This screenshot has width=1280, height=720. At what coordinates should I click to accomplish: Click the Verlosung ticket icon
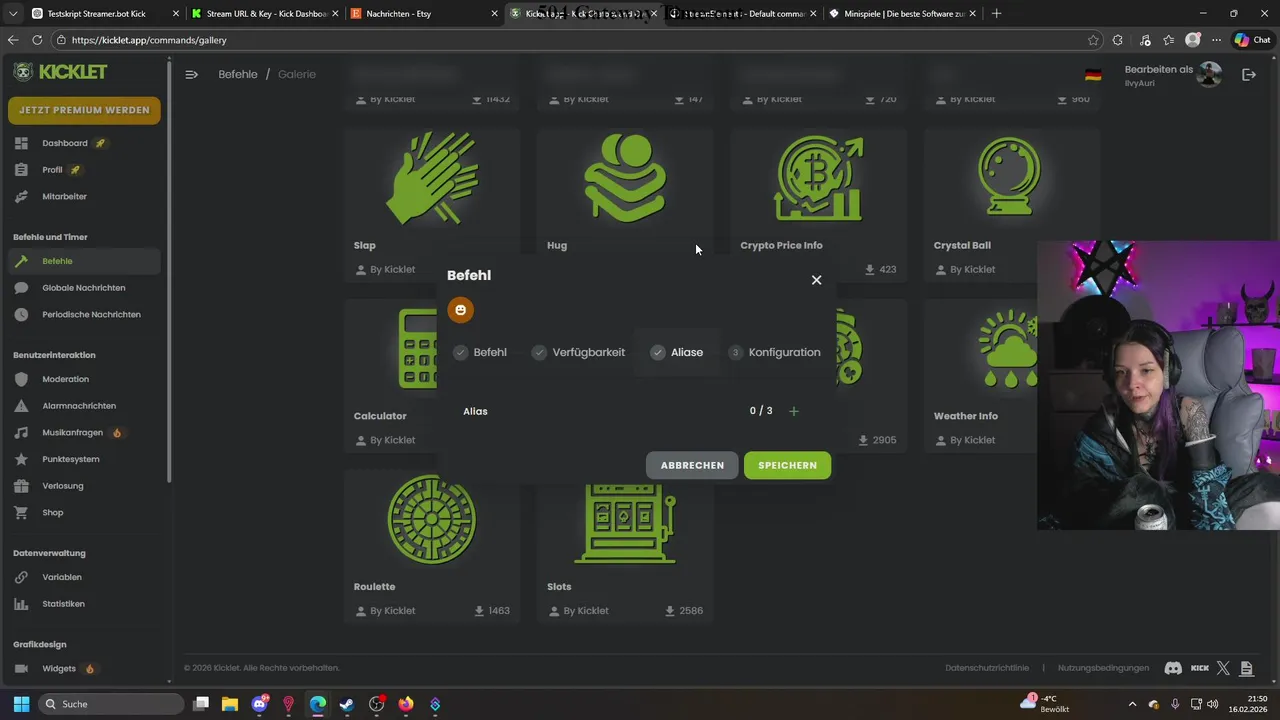(21, 486)
